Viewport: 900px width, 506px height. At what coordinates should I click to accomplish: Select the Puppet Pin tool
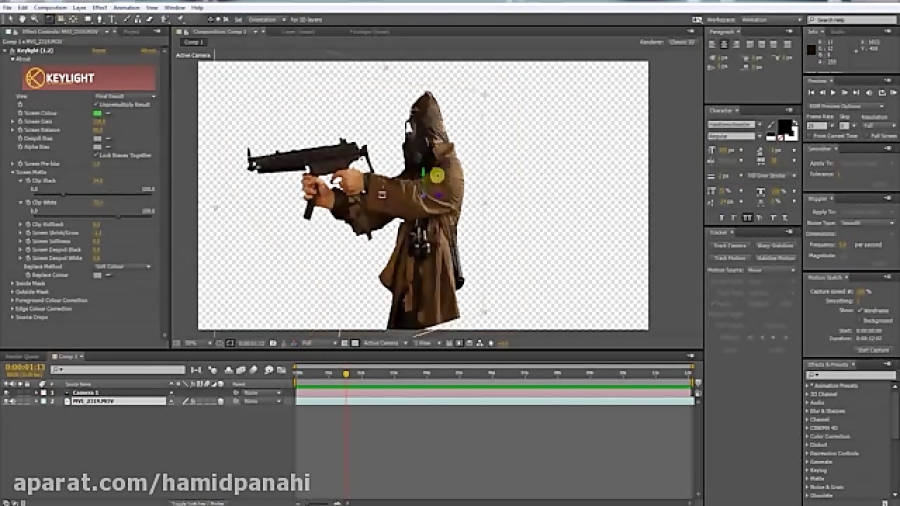pos(180,20)
